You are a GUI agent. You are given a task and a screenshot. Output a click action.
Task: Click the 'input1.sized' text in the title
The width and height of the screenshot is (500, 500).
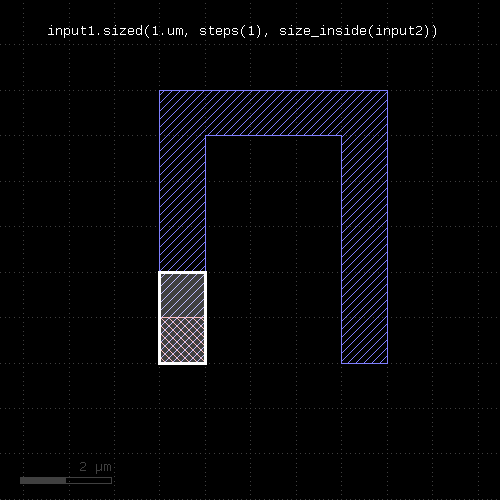[95, 31]
